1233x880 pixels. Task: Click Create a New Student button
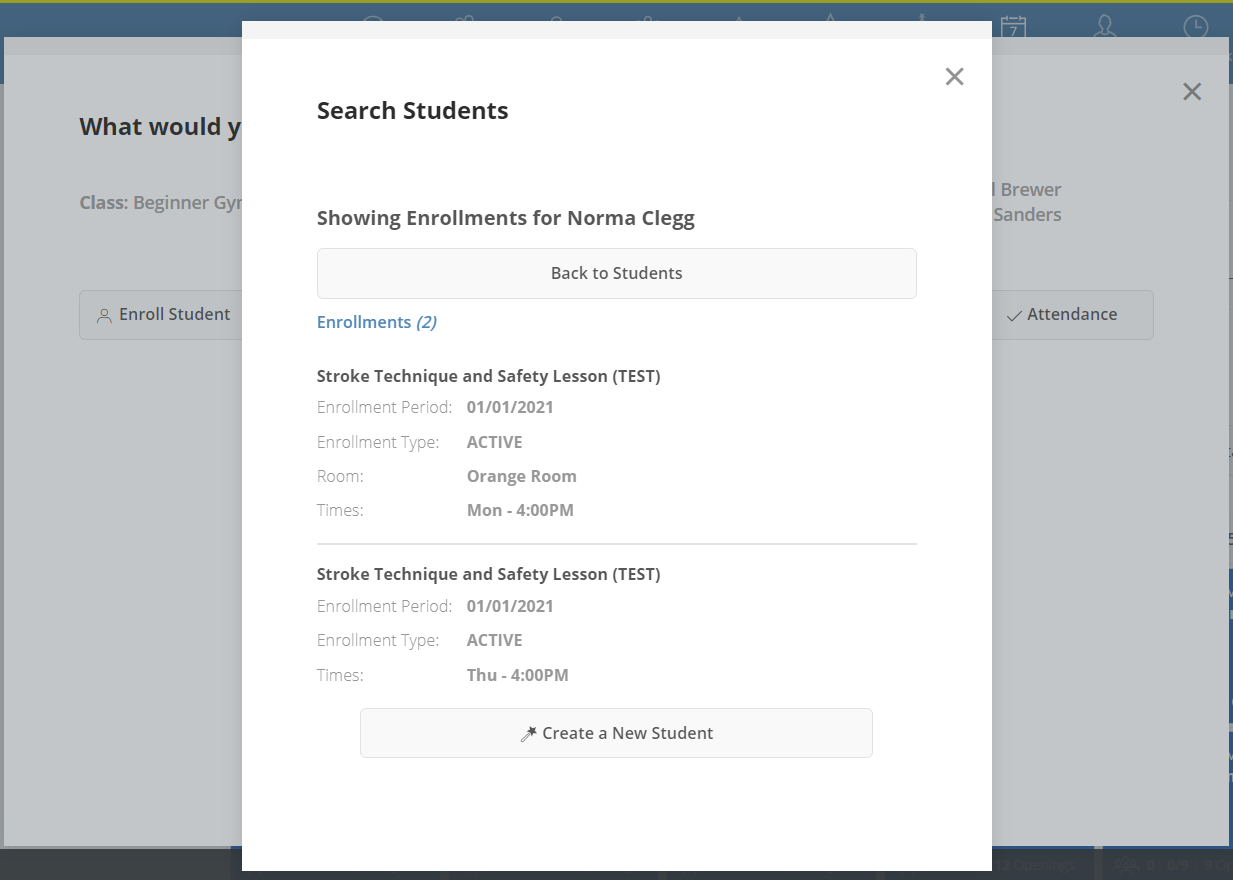(616, 733)
